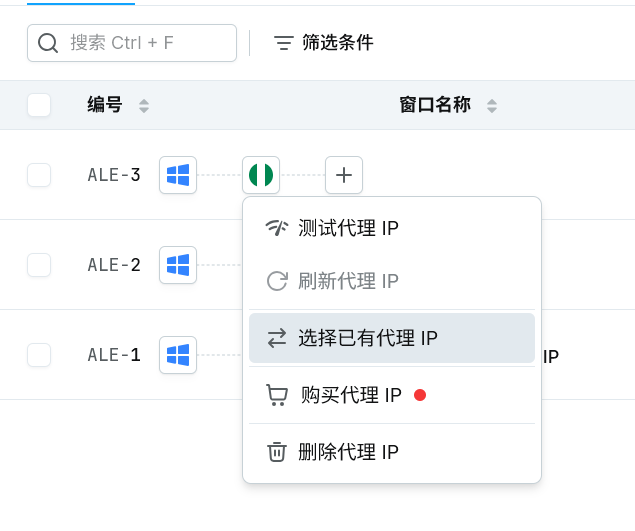Screen dimensions: 635x531
Task: Choose 选择已有代理 IP menu entry
Action: pos(392,338)
